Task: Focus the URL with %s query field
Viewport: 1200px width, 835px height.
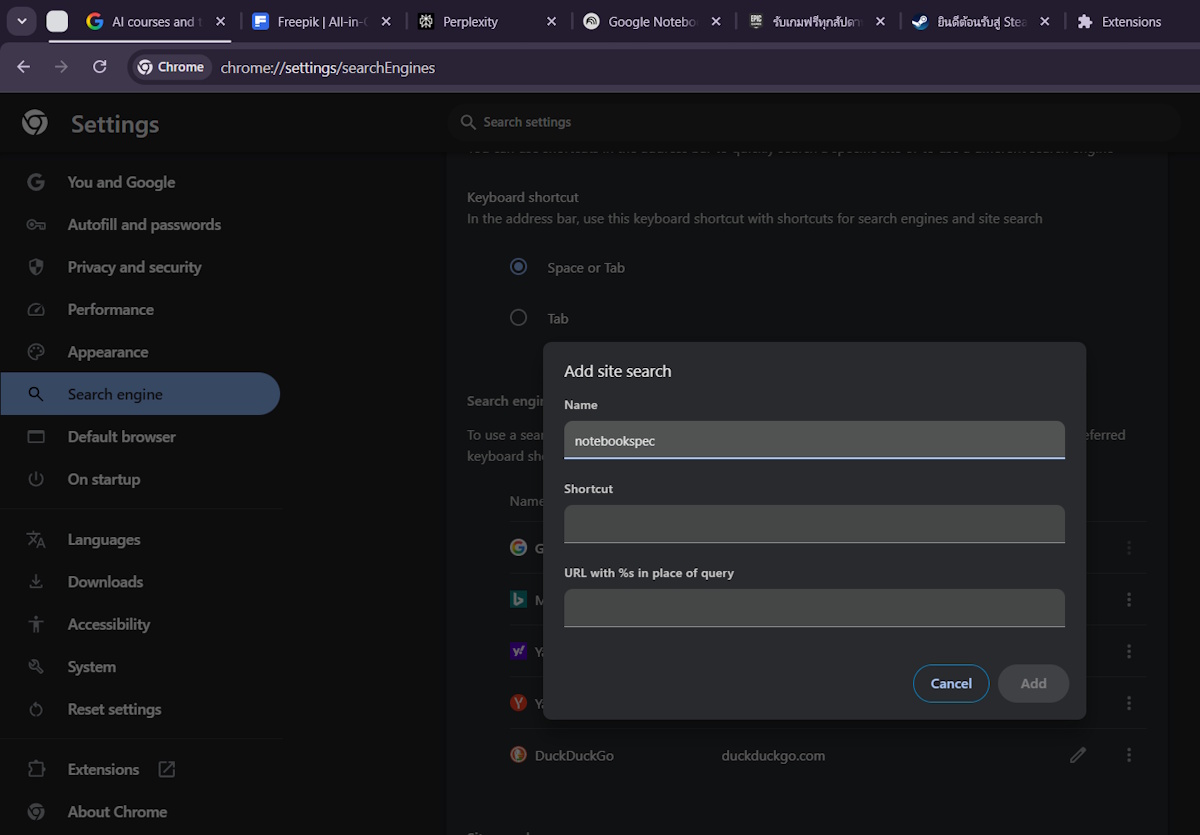Action: tap(814, 608)
